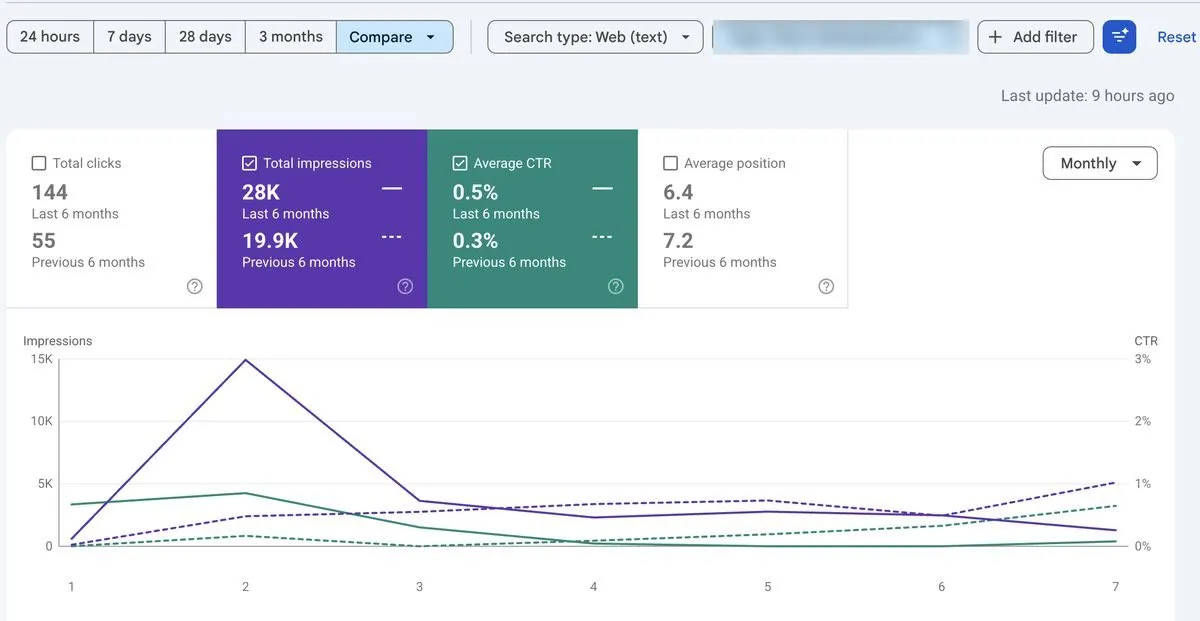Viewport: 1200px width, 621px height.
Task: Click the 6.4 average position value
Action: [x=678, y=192]
